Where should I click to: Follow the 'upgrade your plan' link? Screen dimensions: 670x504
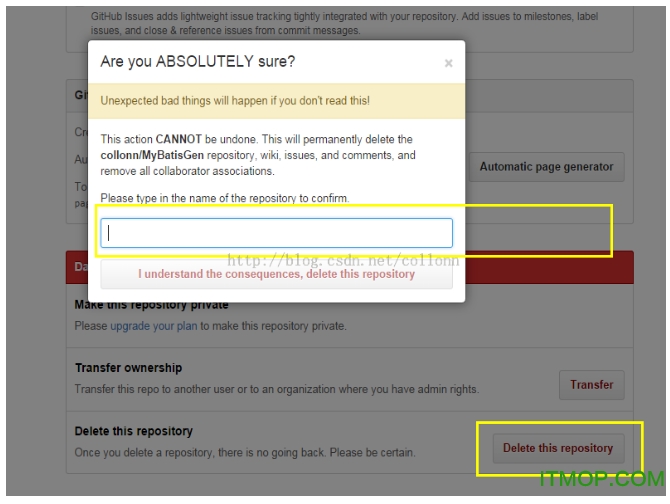pyautogui.click(x=154, y=326)
